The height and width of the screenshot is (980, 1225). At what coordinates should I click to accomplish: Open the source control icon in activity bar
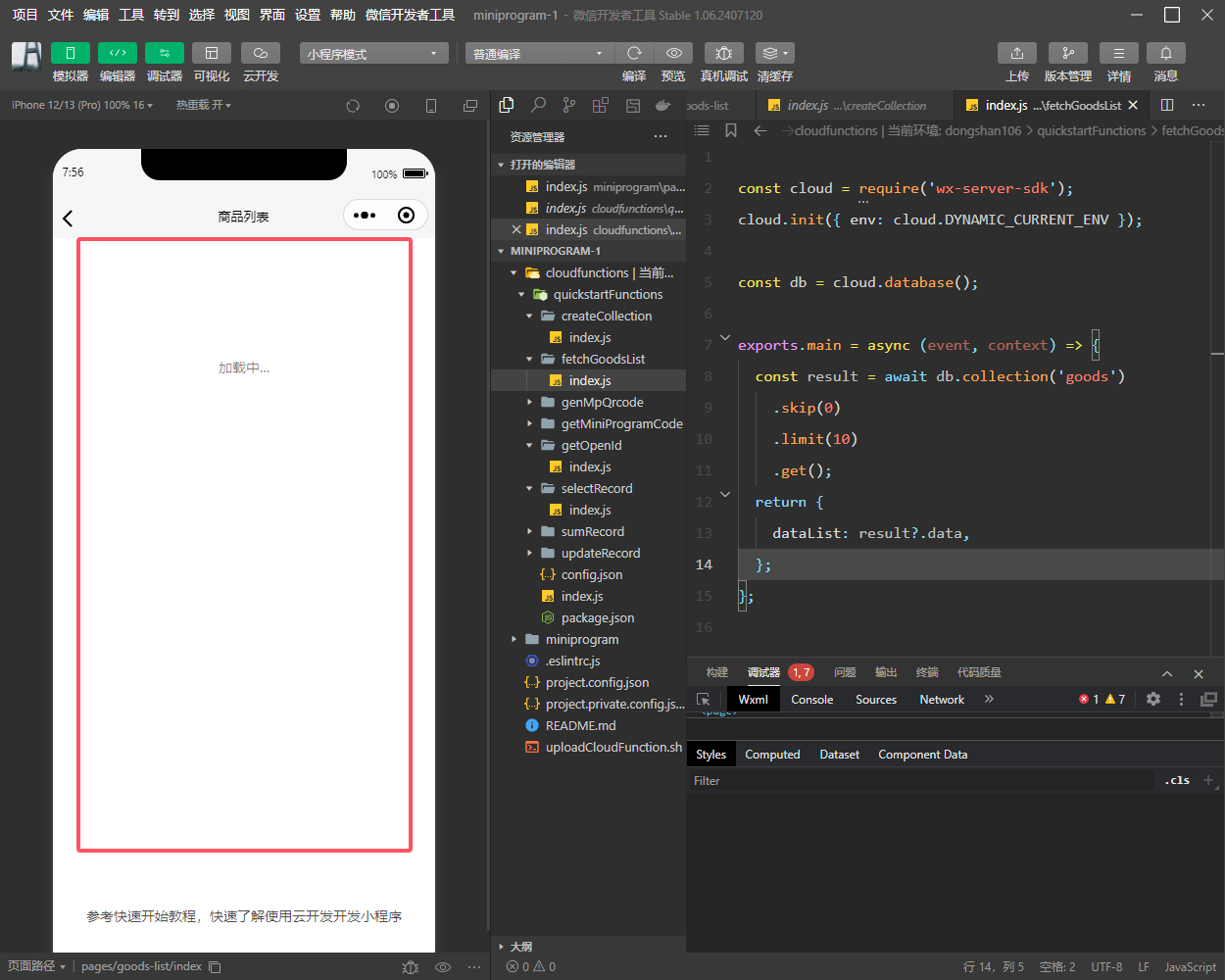pyautogui.click(x=569, y=105)
